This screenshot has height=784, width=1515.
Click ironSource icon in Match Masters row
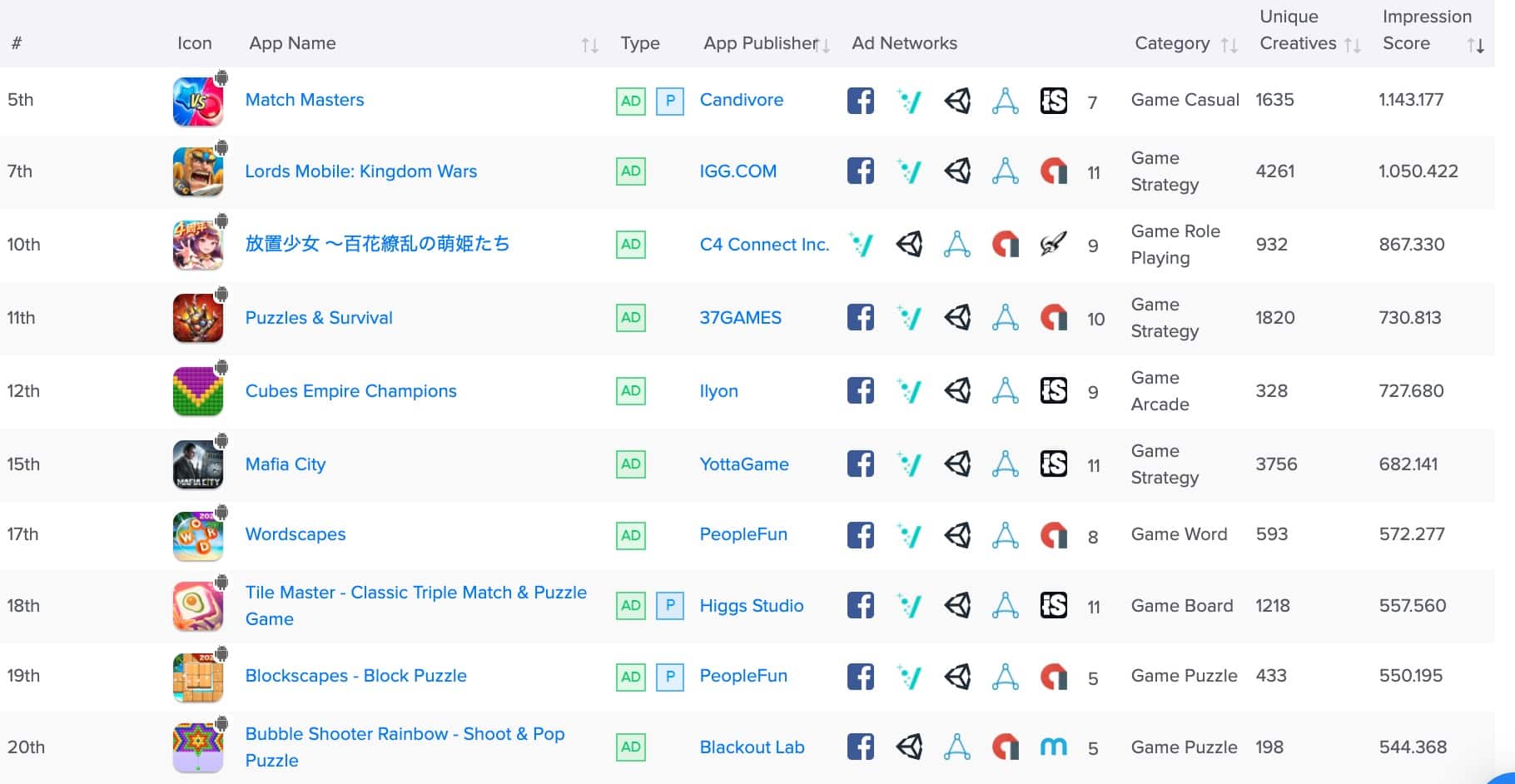click(1054, 101)
